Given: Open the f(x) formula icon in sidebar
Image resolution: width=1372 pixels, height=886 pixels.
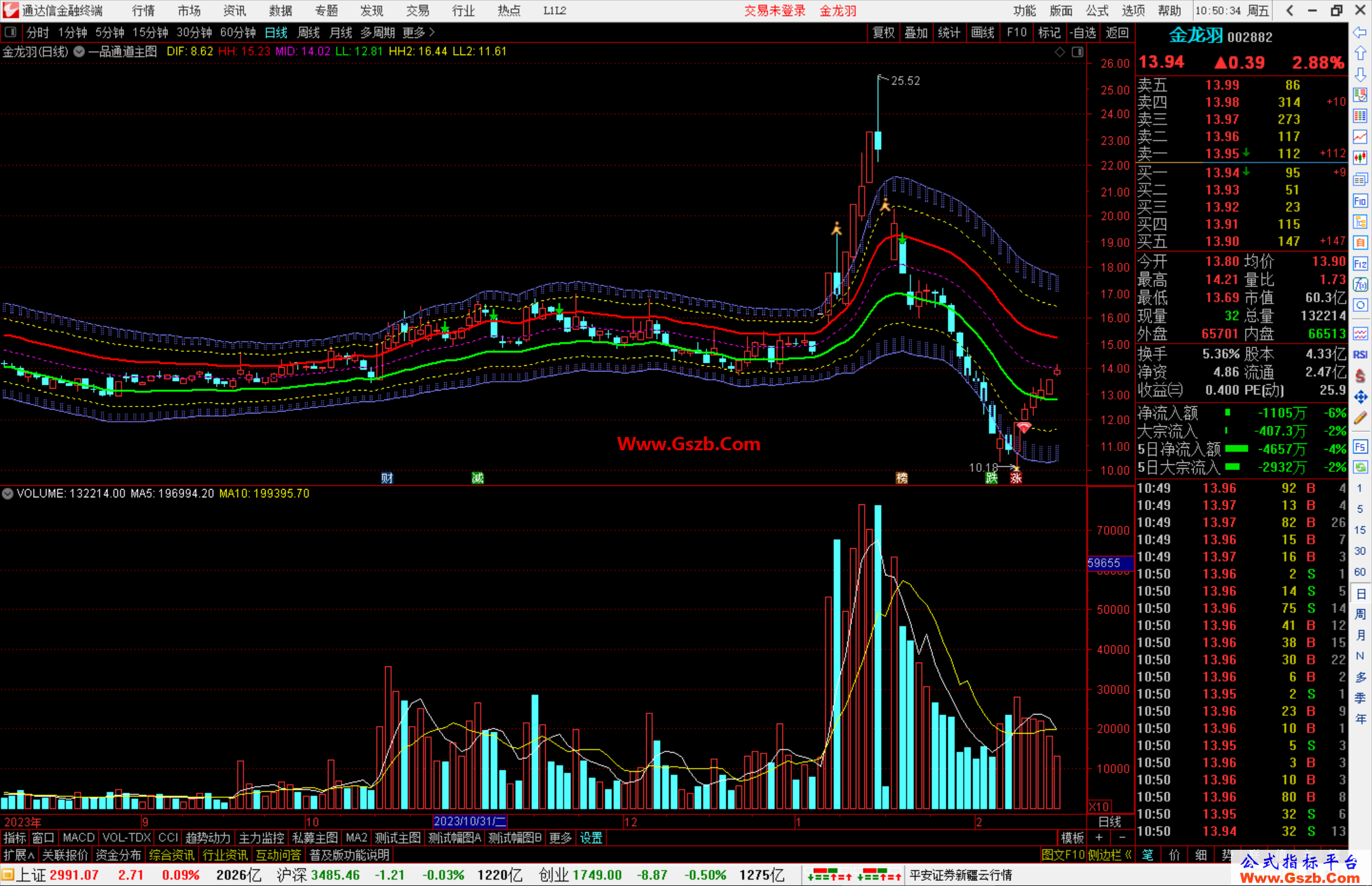Looking at the screenshot, I should coord(1360,285).
